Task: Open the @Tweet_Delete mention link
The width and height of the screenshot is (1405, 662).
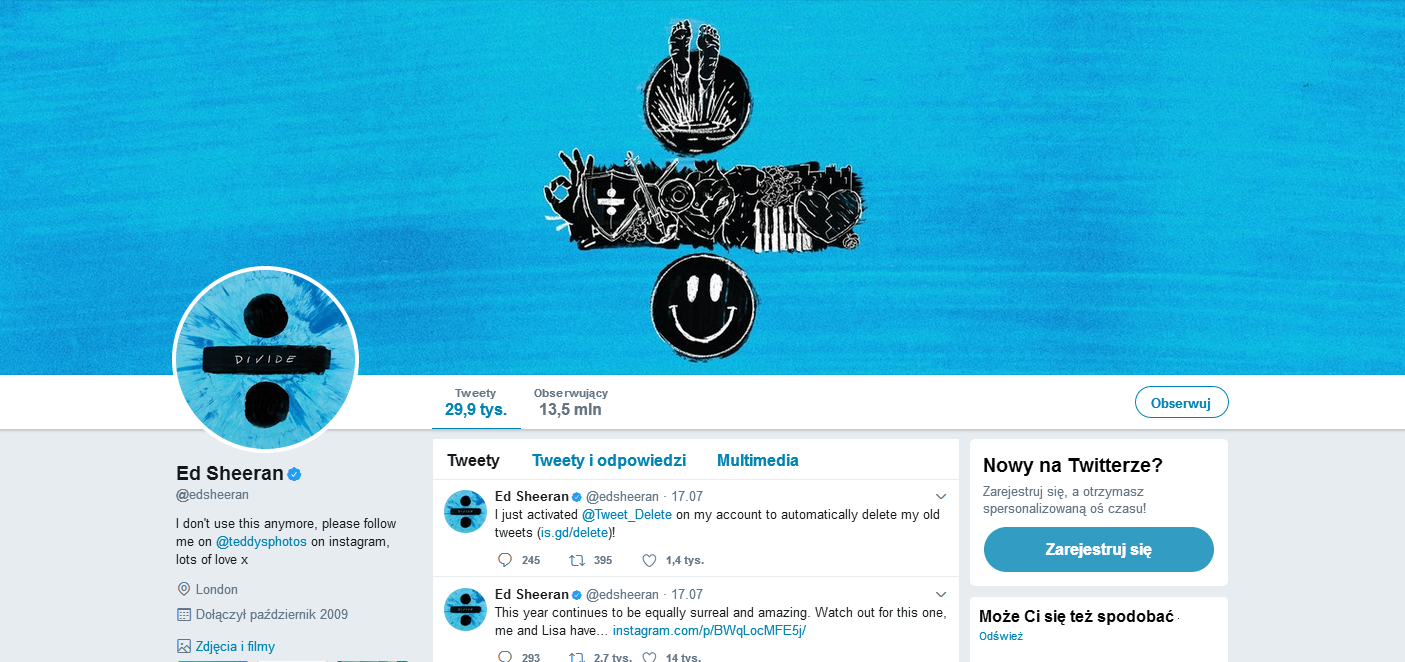Action: pyautogui.click(x=627, y=514)
